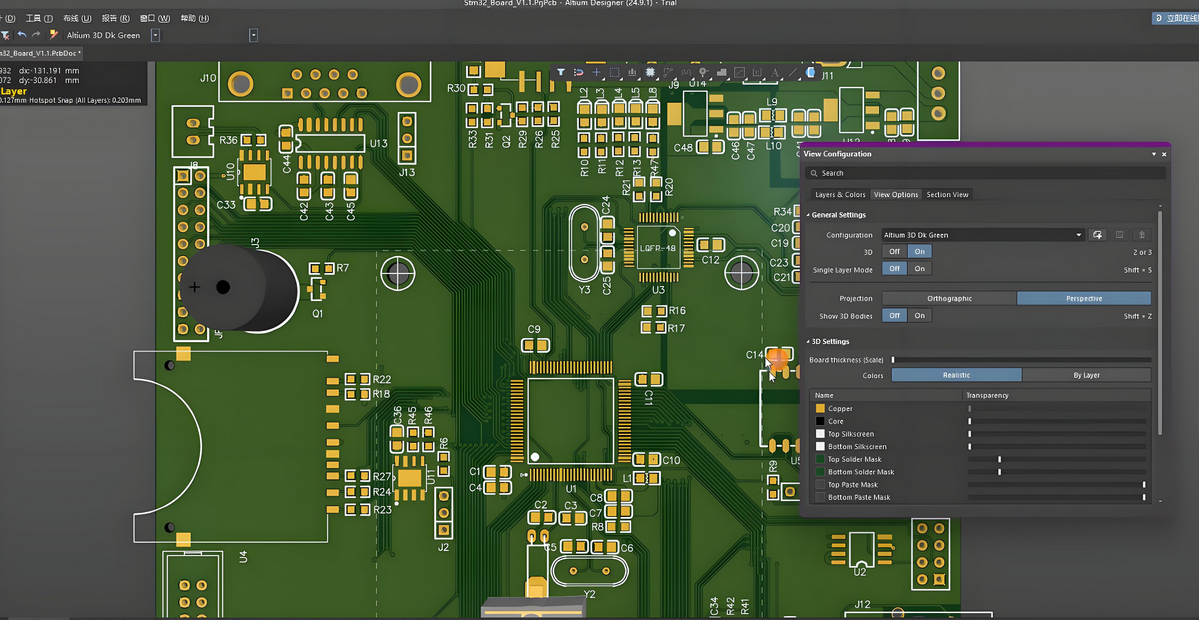Click the Undo arrow in toolbar

(21, 35)
